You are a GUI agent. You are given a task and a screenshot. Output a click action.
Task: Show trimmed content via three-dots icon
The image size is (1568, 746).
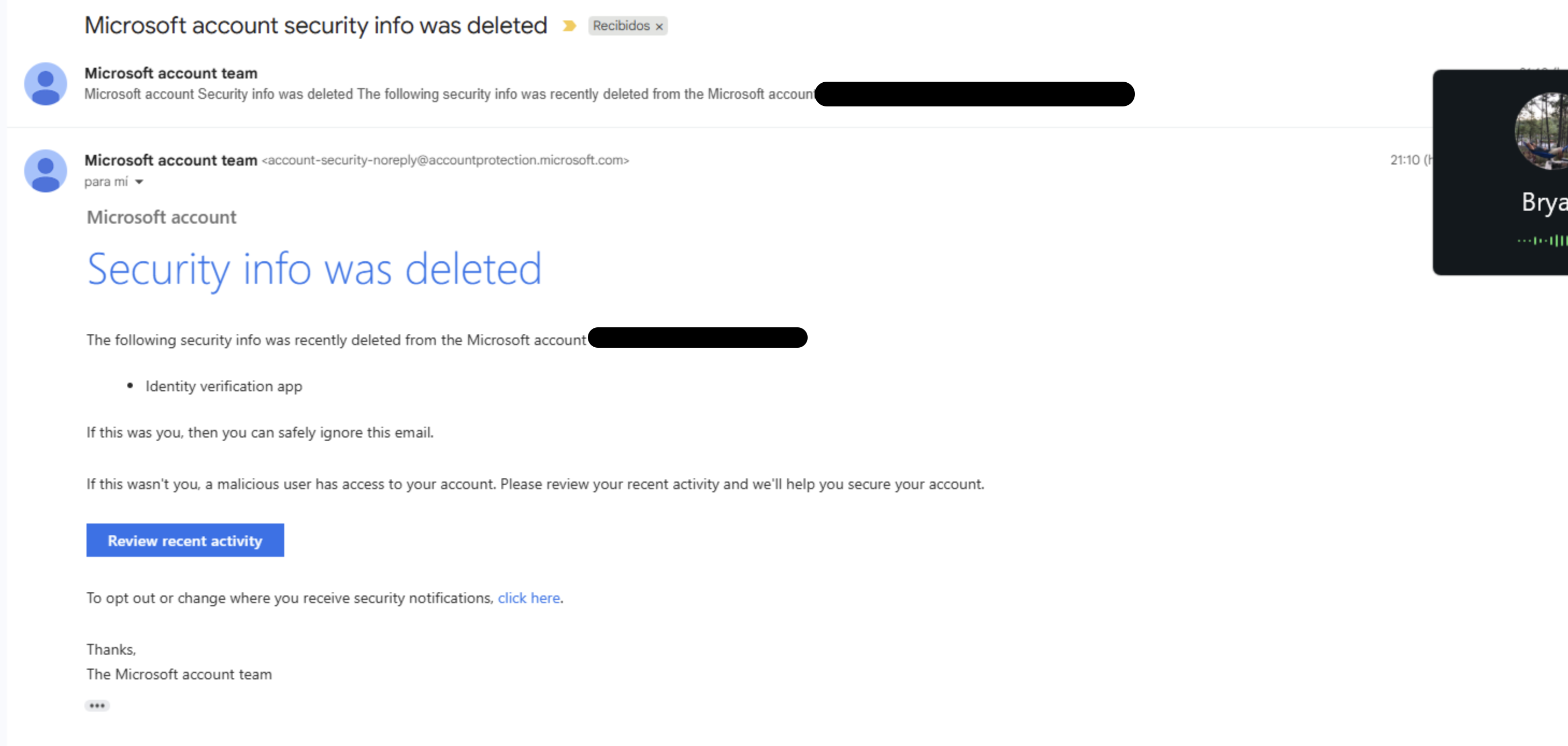click(x=97, y=706)
